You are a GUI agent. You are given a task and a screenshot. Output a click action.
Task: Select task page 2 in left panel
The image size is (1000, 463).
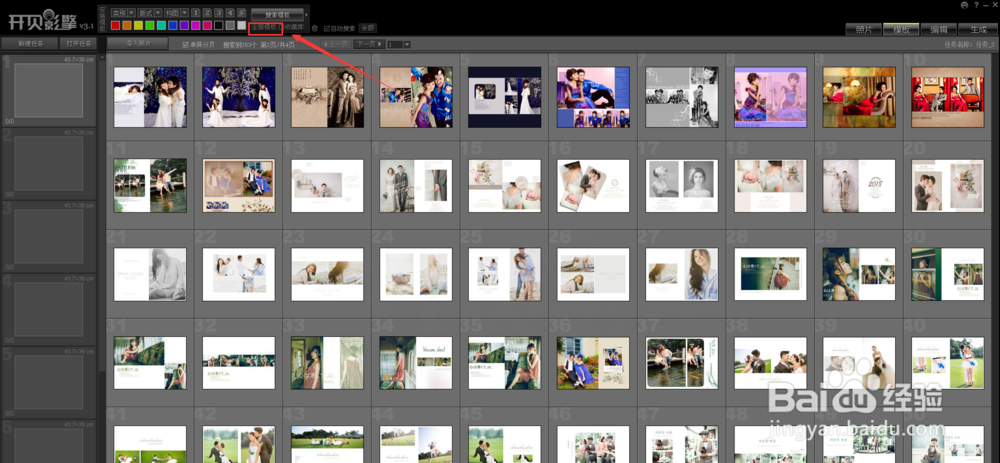48,163
